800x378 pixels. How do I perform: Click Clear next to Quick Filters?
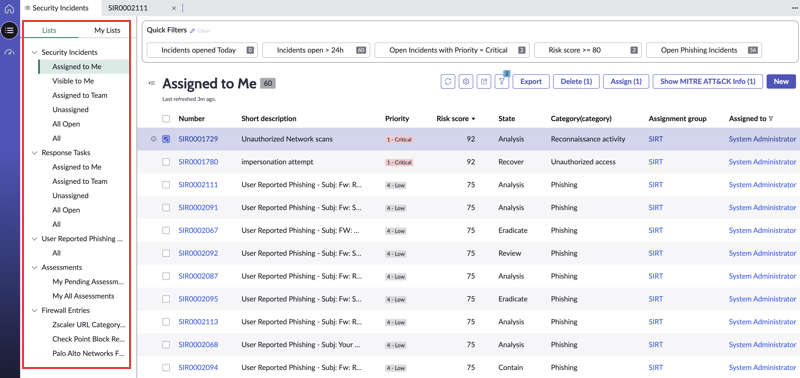(204, 31)
